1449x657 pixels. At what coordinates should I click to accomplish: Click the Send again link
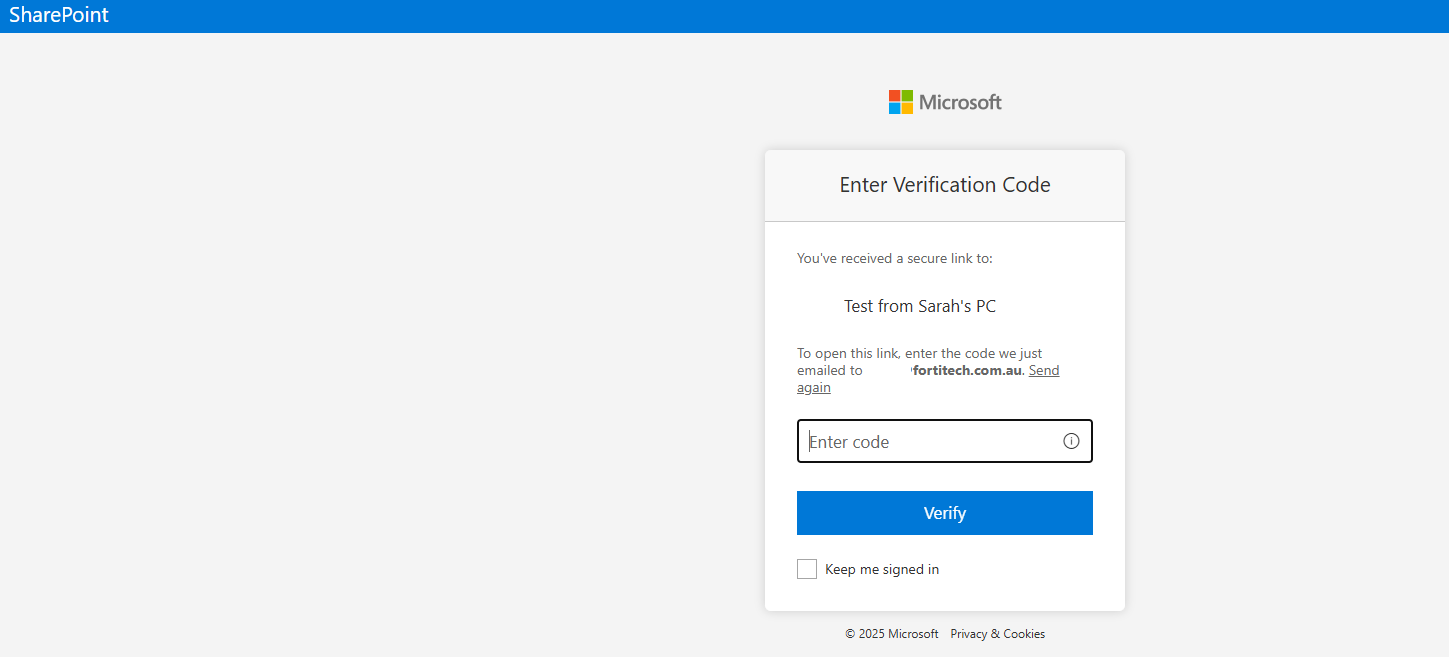click(1044, 370)
